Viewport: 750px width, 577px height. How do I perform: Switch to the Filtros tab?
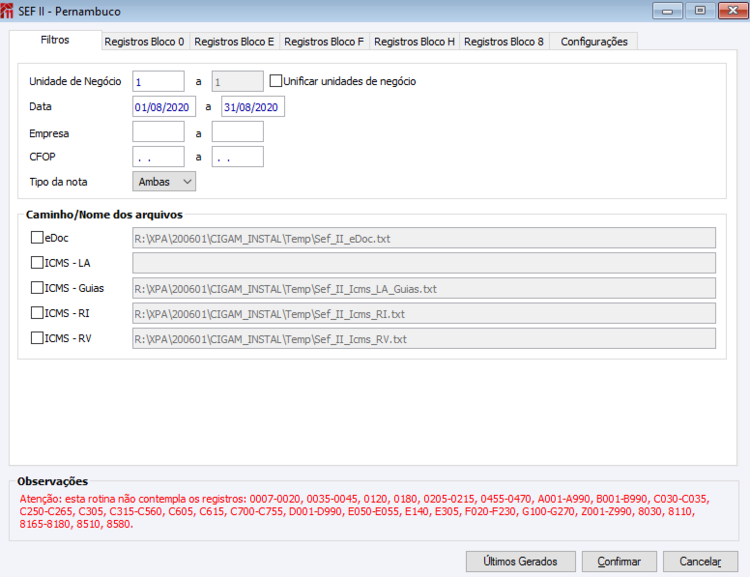55,40
